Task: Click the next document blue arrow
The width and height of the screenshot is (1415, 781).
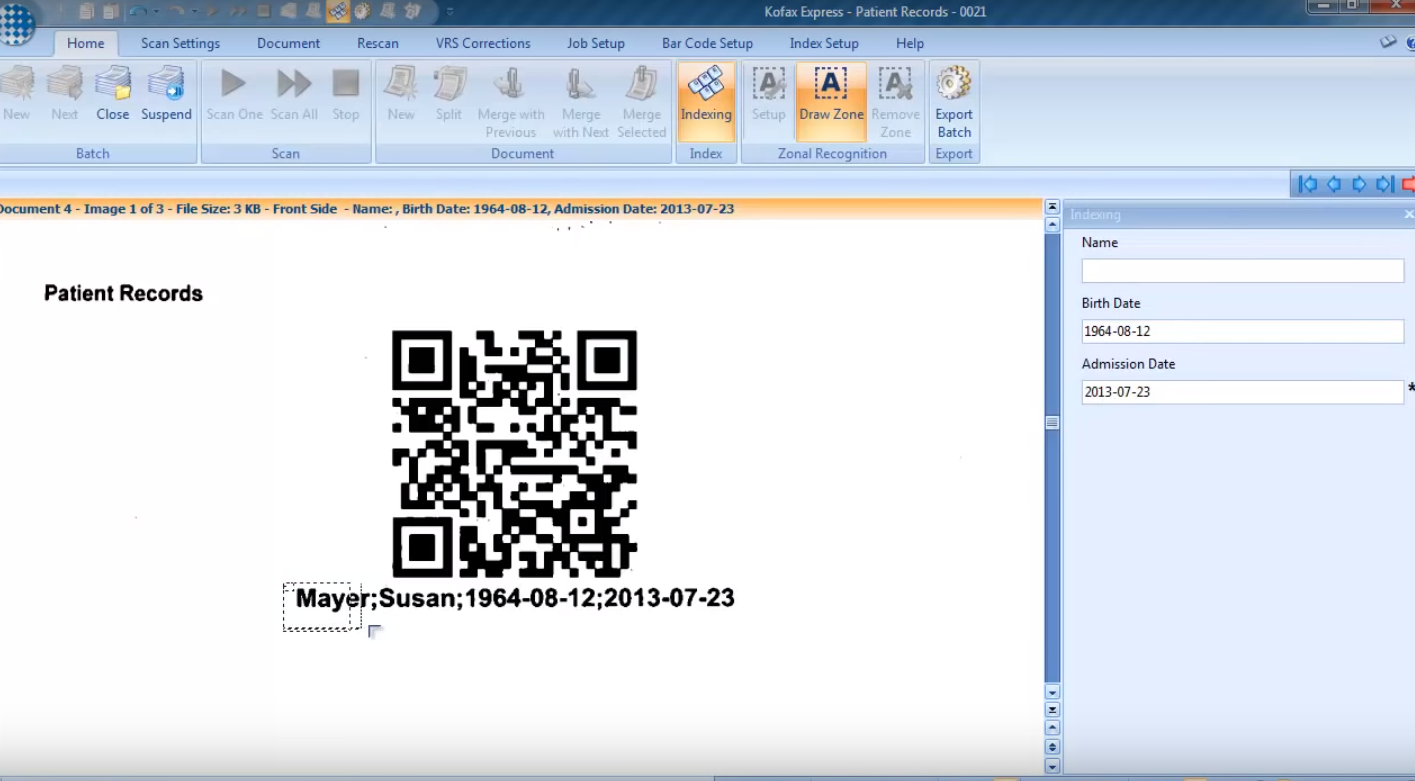Action: point(1359,184)
